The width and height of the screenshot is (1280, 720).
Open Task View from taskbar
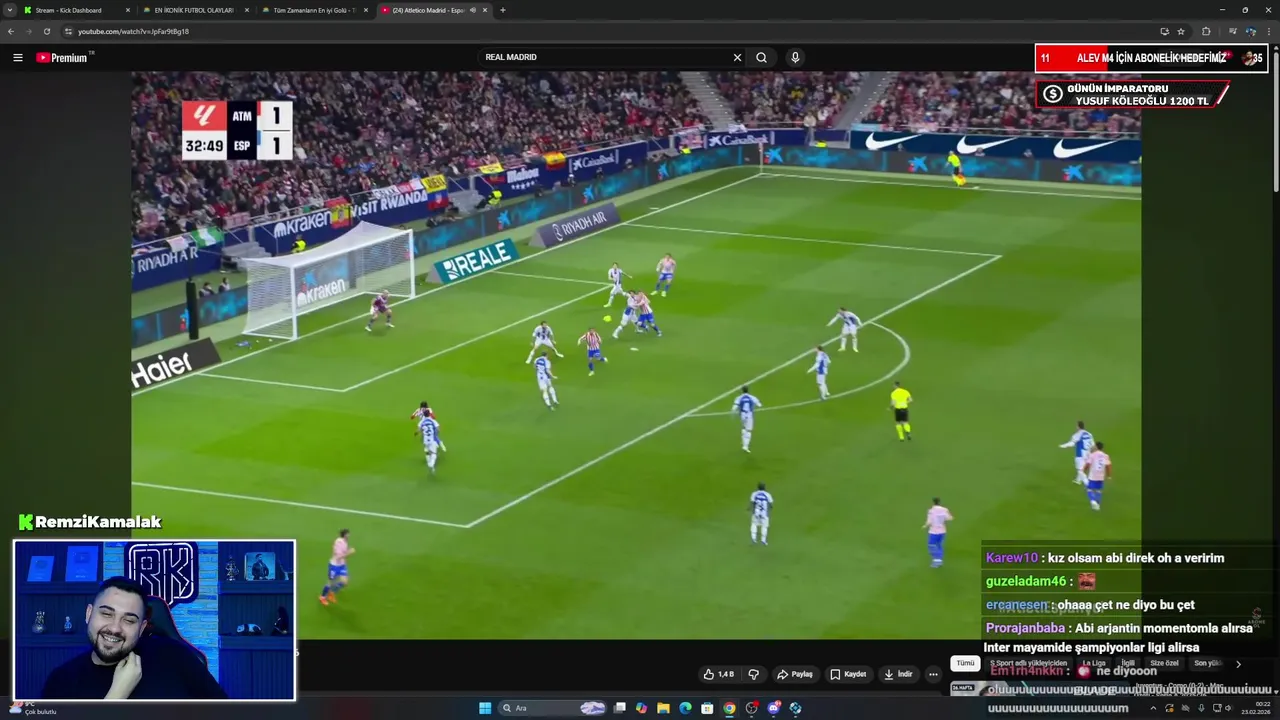tap(620, 708)
